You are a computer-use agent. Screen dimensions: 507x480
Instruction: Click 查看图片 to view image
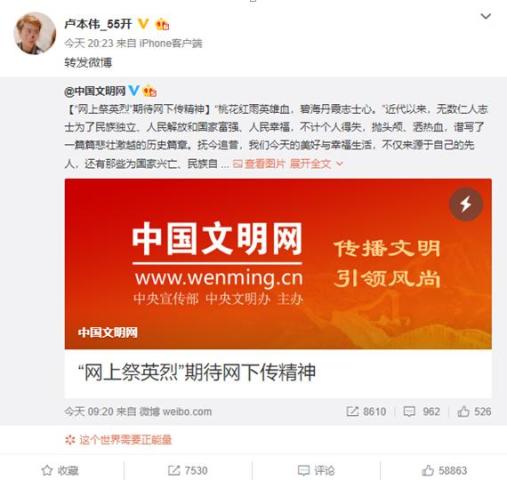click(259, 164)
